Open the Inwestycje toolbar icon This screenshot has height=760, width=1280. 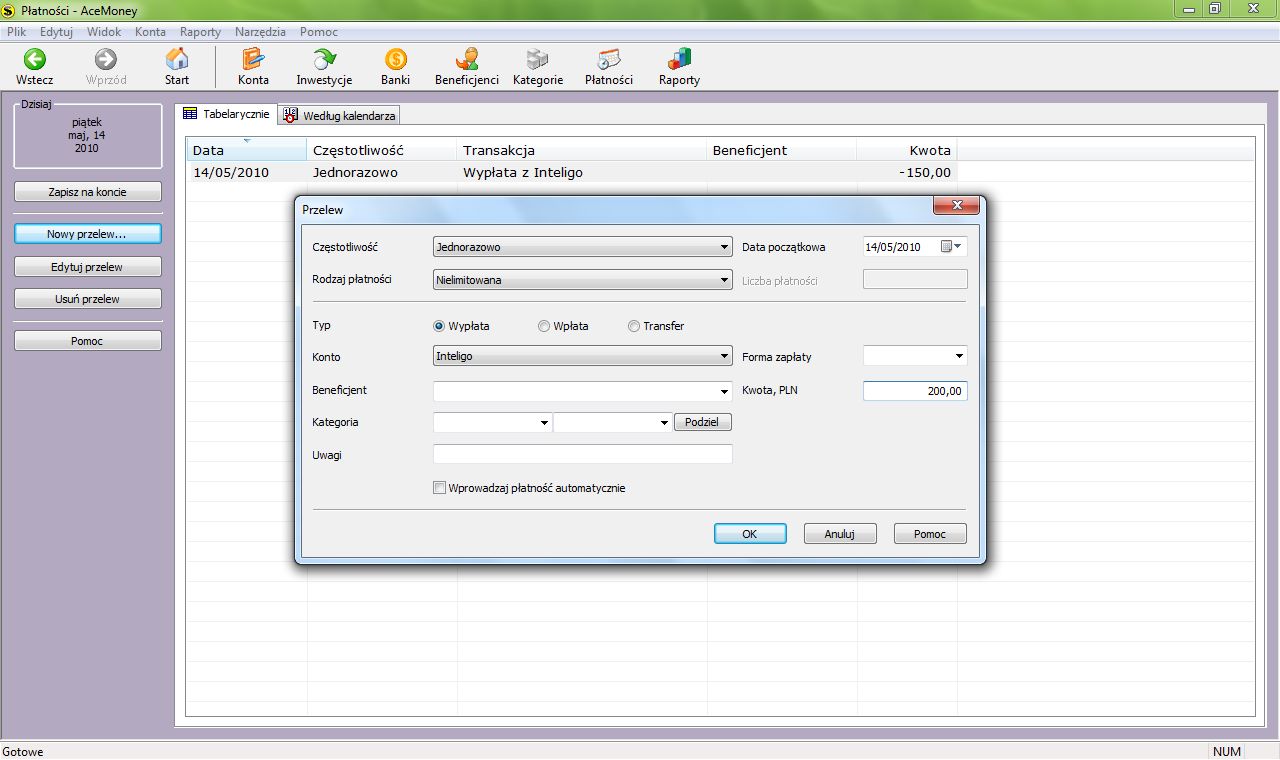324,59
